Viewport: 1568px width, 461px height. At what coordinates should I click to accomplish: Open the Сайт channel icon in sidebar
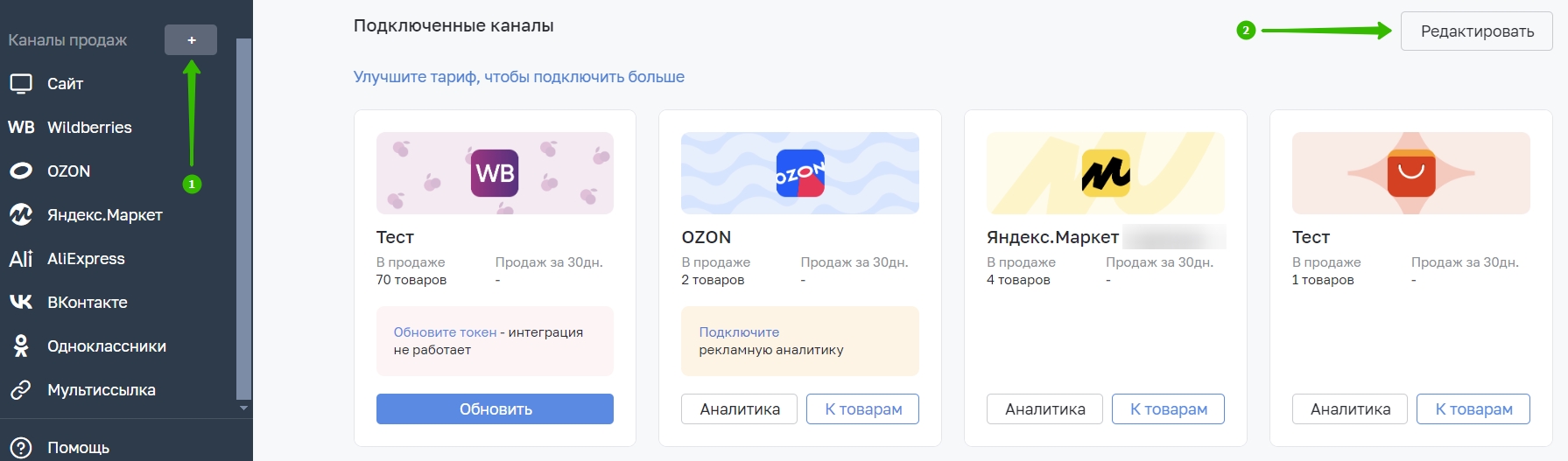pyautogui.click(x=21, y=84)
